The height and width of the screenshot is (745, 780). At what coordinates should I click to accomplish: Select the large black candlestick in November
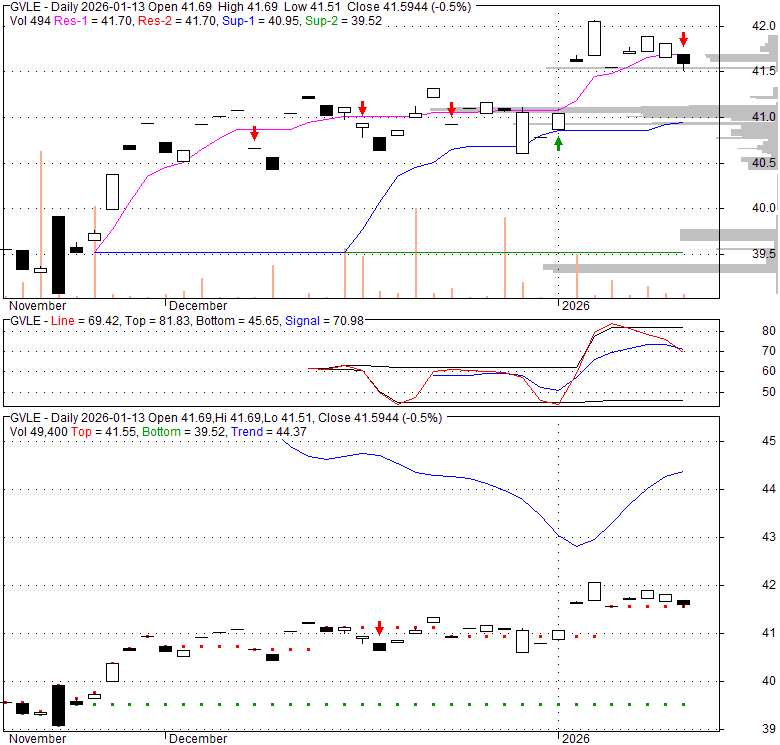58,249
